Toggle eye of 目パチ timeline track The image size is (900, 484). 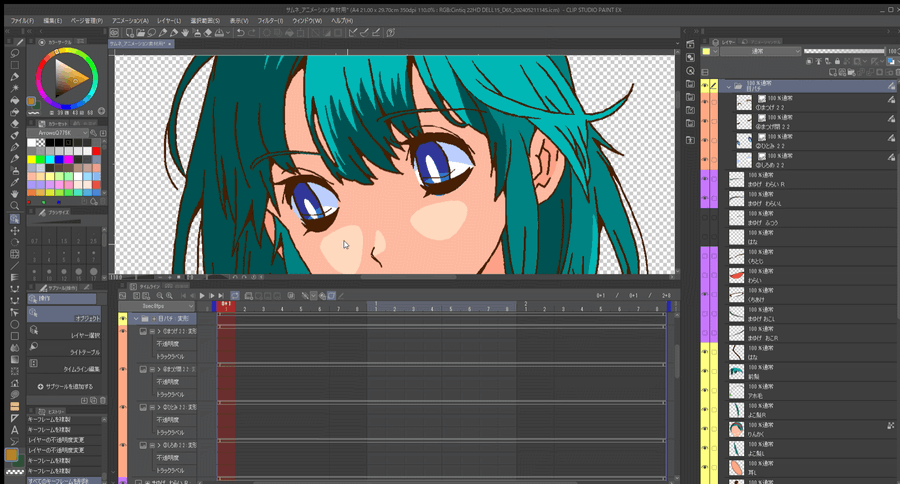tap(123, 318)
